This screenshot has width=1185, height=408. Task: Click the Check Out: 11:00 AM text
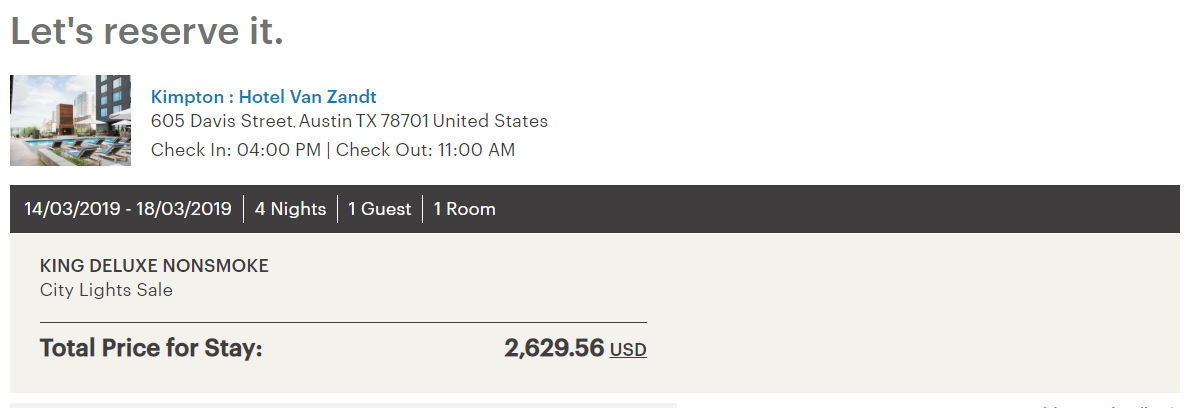[425, 150]
